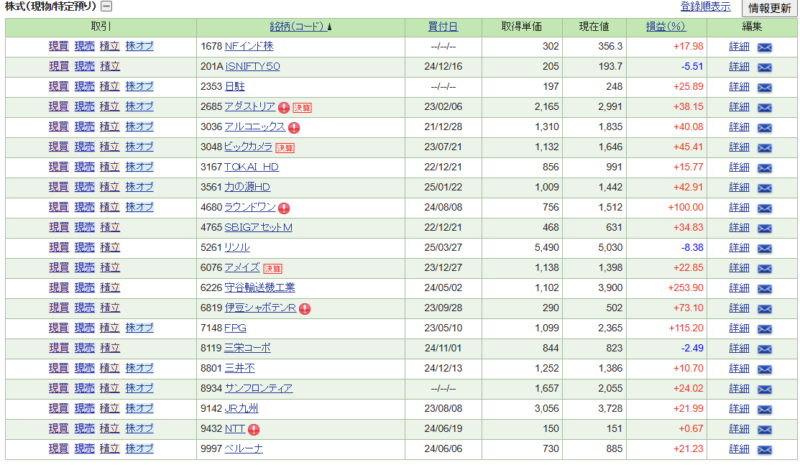Click mail icon in ビックカメラ row

point(764,148)
